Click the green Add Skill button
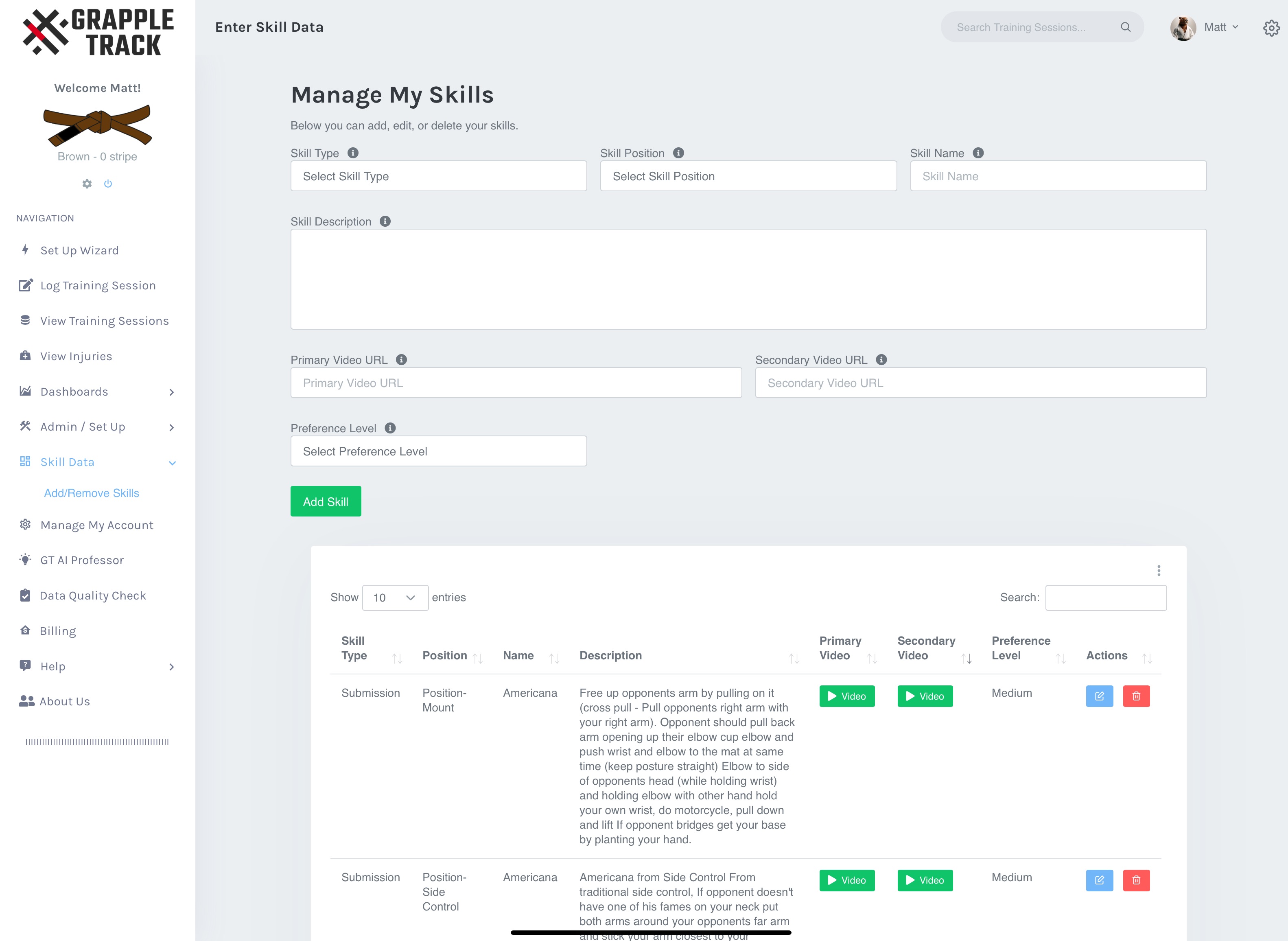This screenshot has width=1288, height=941. [325, 501]
